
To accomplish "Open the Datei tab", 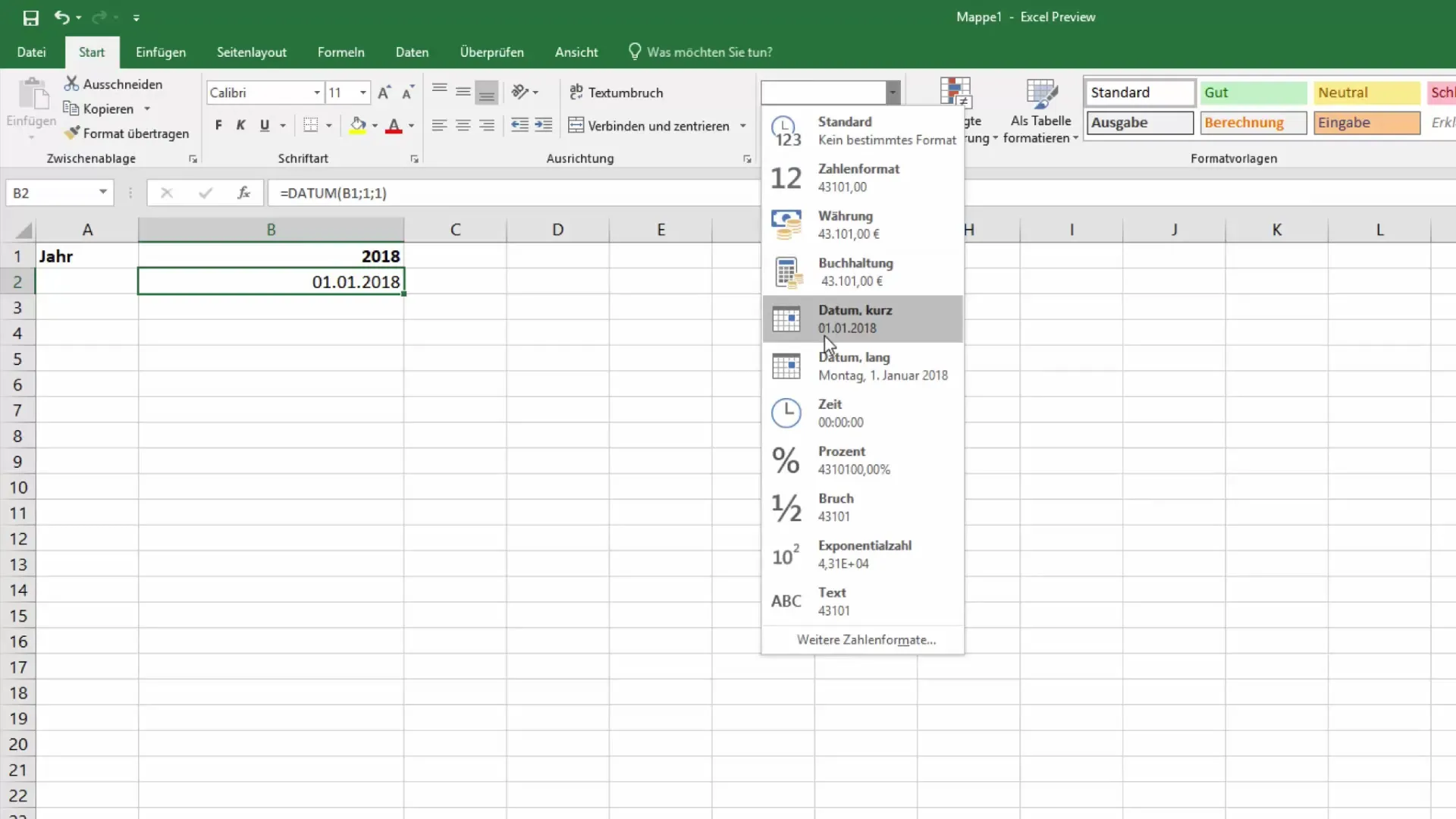I will tap(31, 52).
